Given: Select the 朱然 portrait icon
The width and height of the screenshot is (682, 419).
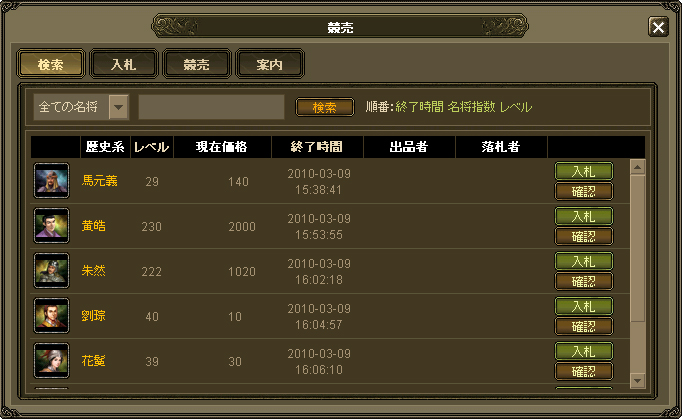Looking at the screenshot, I should 51,271.
